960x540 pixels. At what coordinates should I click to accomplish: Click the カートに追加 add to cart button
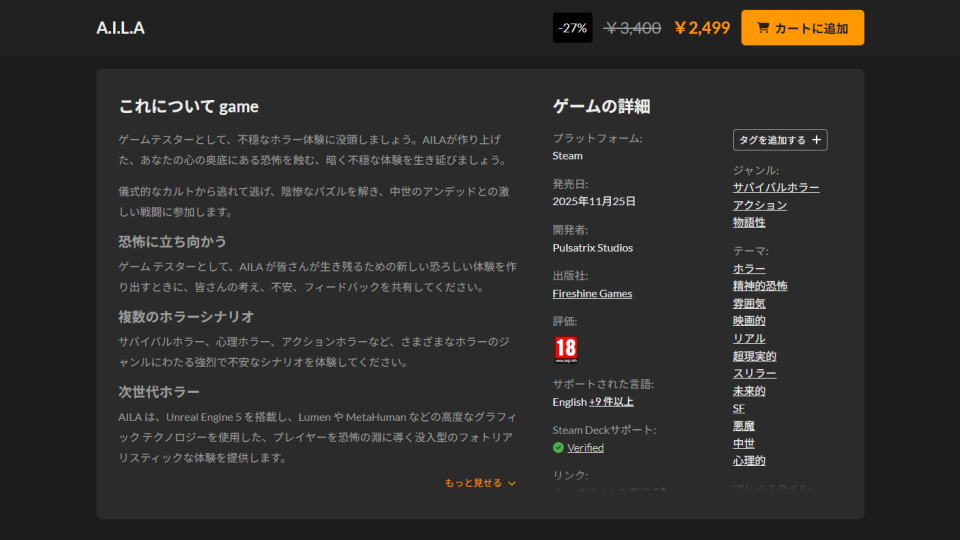(x=802, y=28)
